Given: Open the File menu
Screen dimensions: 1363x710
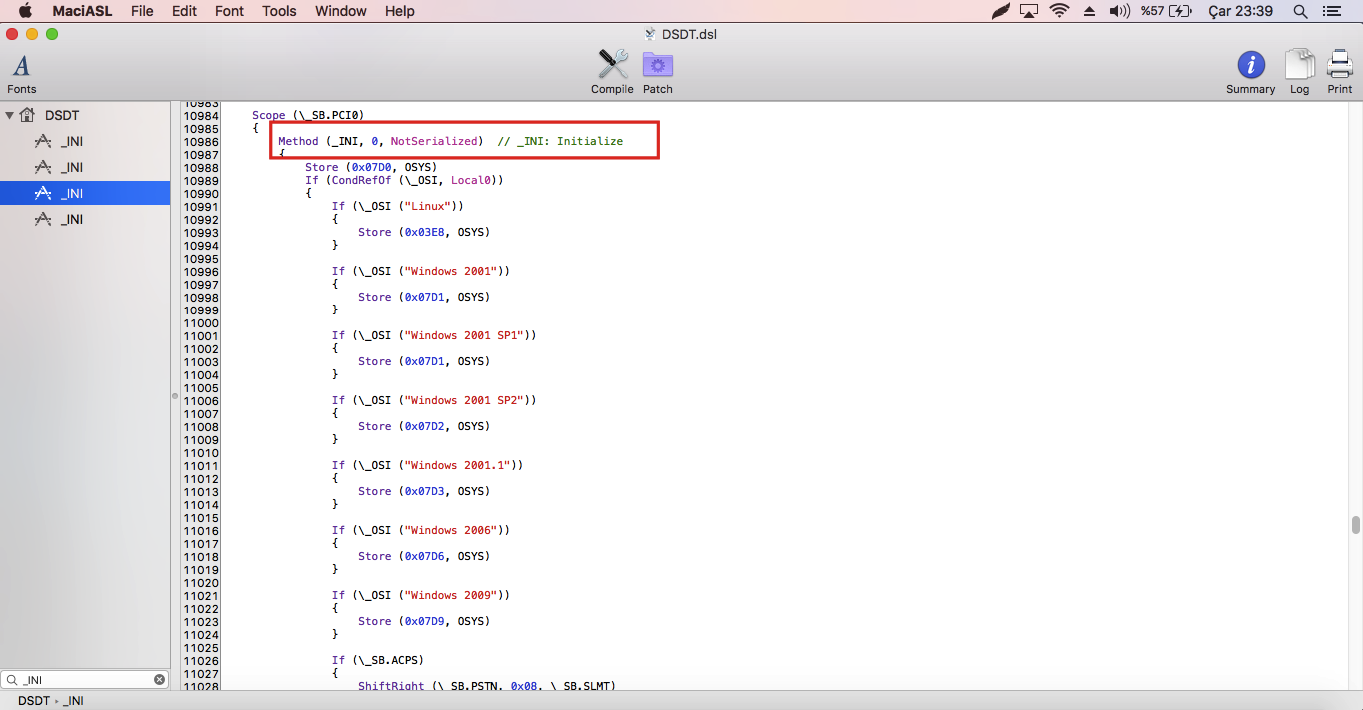Looking at the screenshot, I should click(142, 11).
